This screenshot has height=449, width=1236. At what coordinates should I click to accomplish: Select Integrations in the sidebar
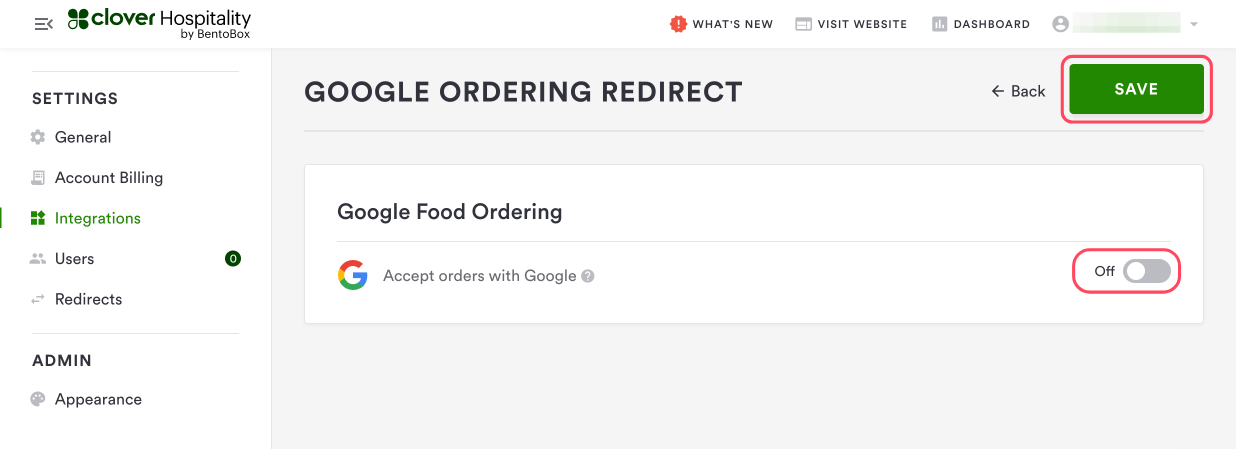point(98,218)
